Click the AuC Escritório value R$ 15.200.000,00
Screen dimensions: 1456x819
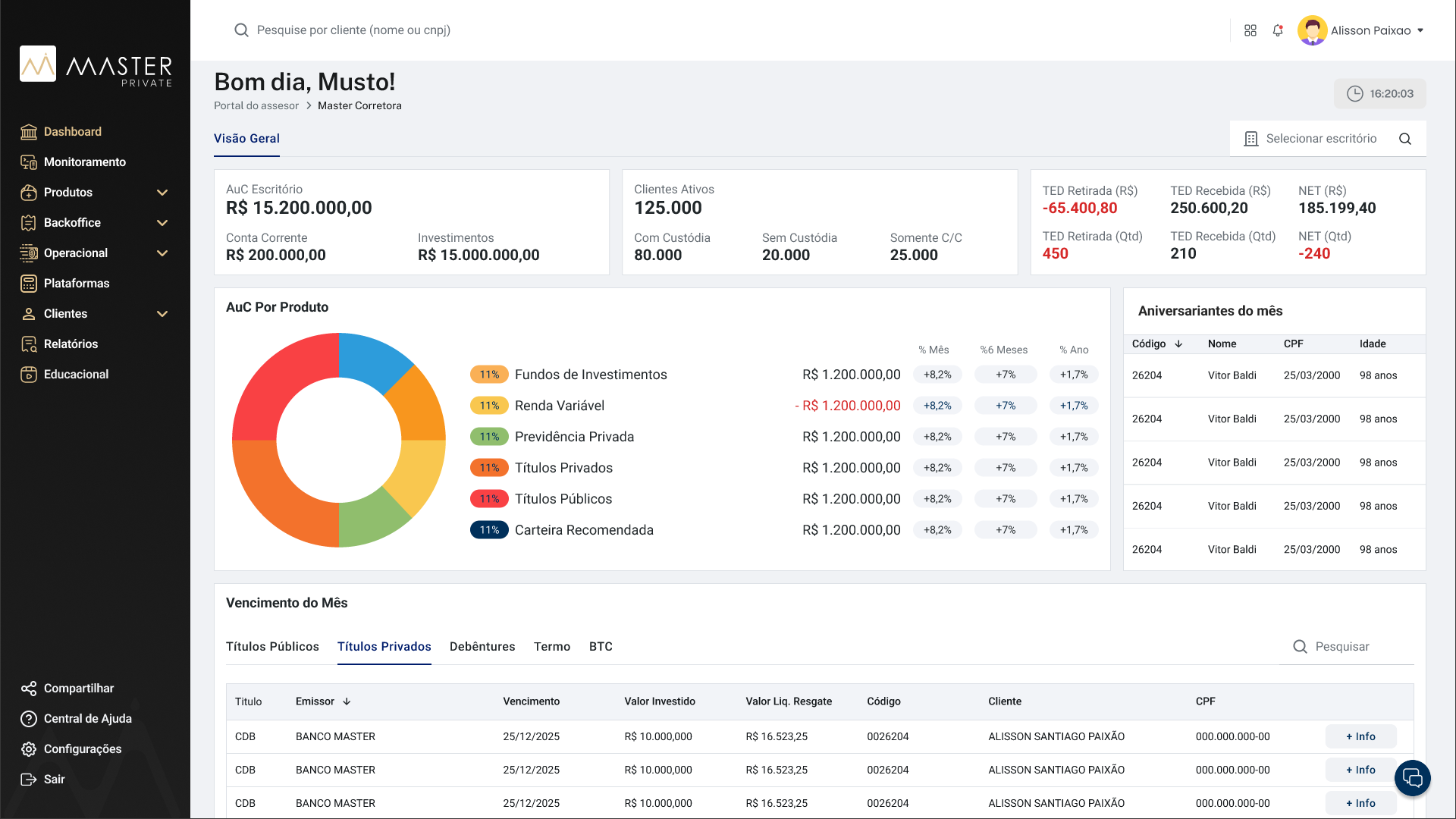(299, 208)
